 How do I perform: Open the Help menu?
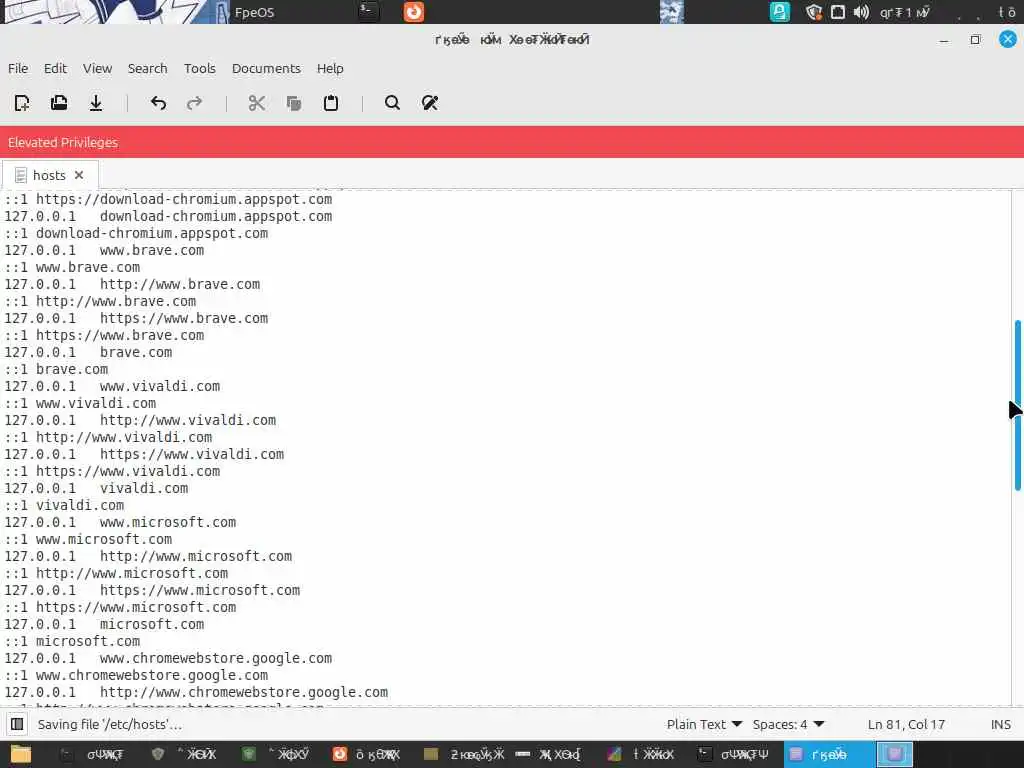click(330, 68)
